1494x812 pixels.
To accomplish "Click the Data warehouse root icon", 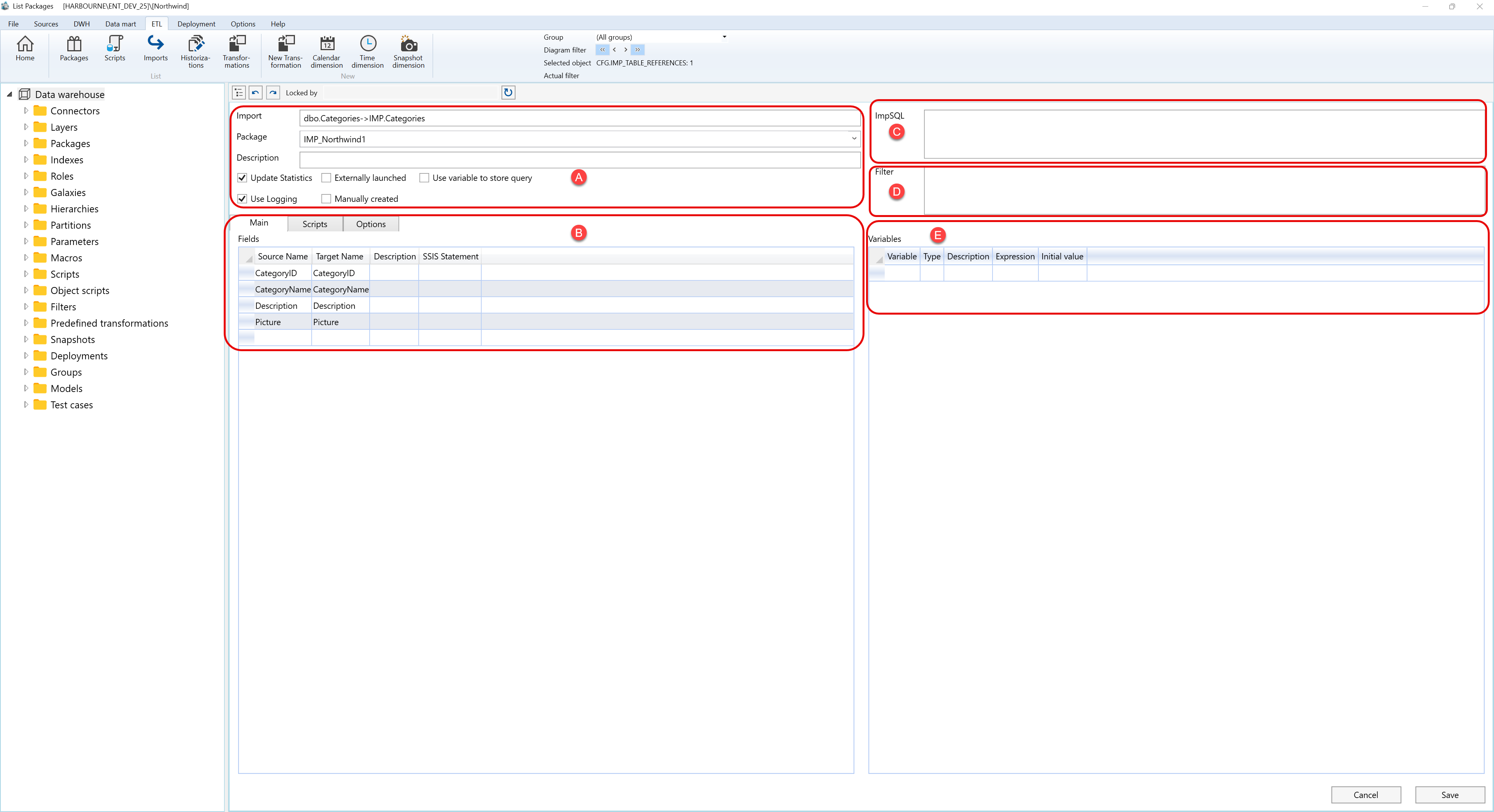I will click(x=25, y=94).
